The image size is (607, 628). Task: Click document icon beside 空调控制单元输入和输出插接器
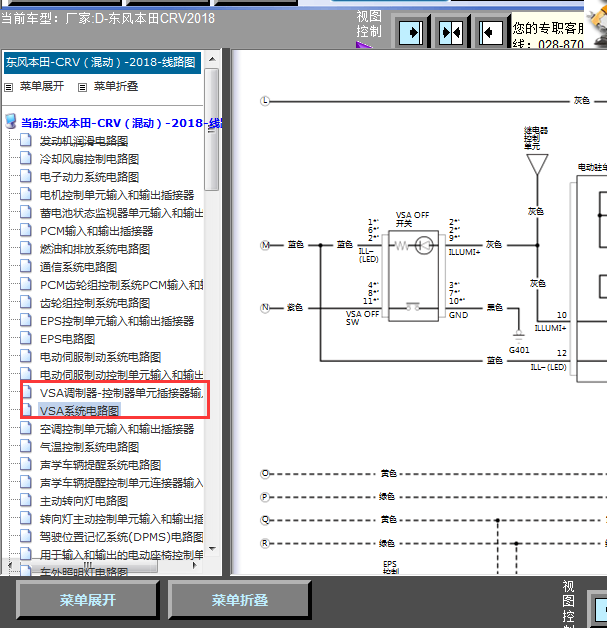[x=26, y=429]
